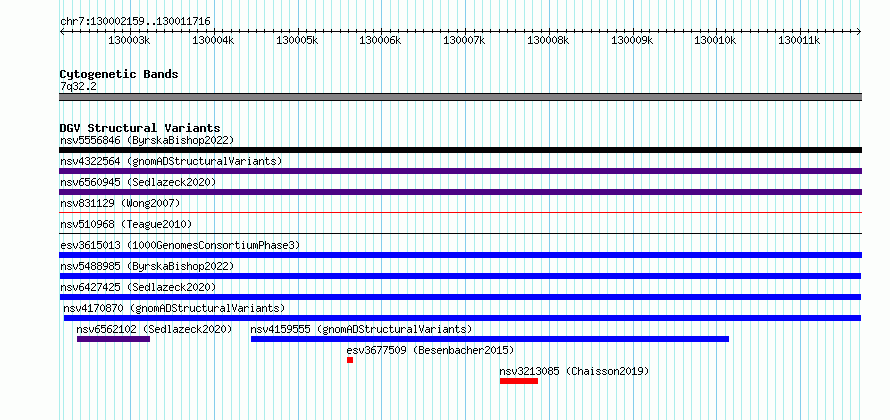
Task: Click the 130010k ruler tick label
Action: point(715,40)
